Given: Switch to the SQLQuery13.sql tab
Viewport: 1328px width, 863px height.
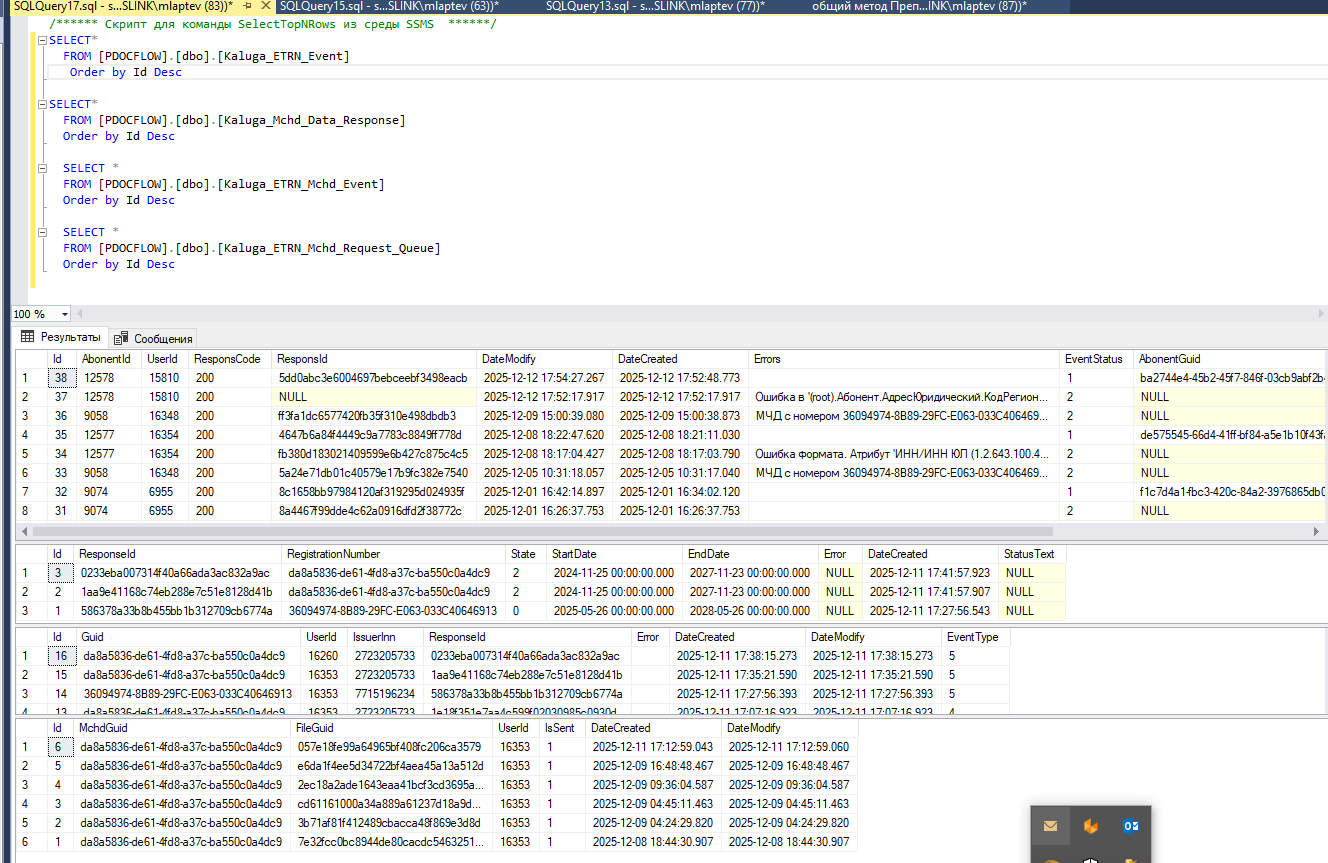Looking at the screenshot, I should 655,6.
